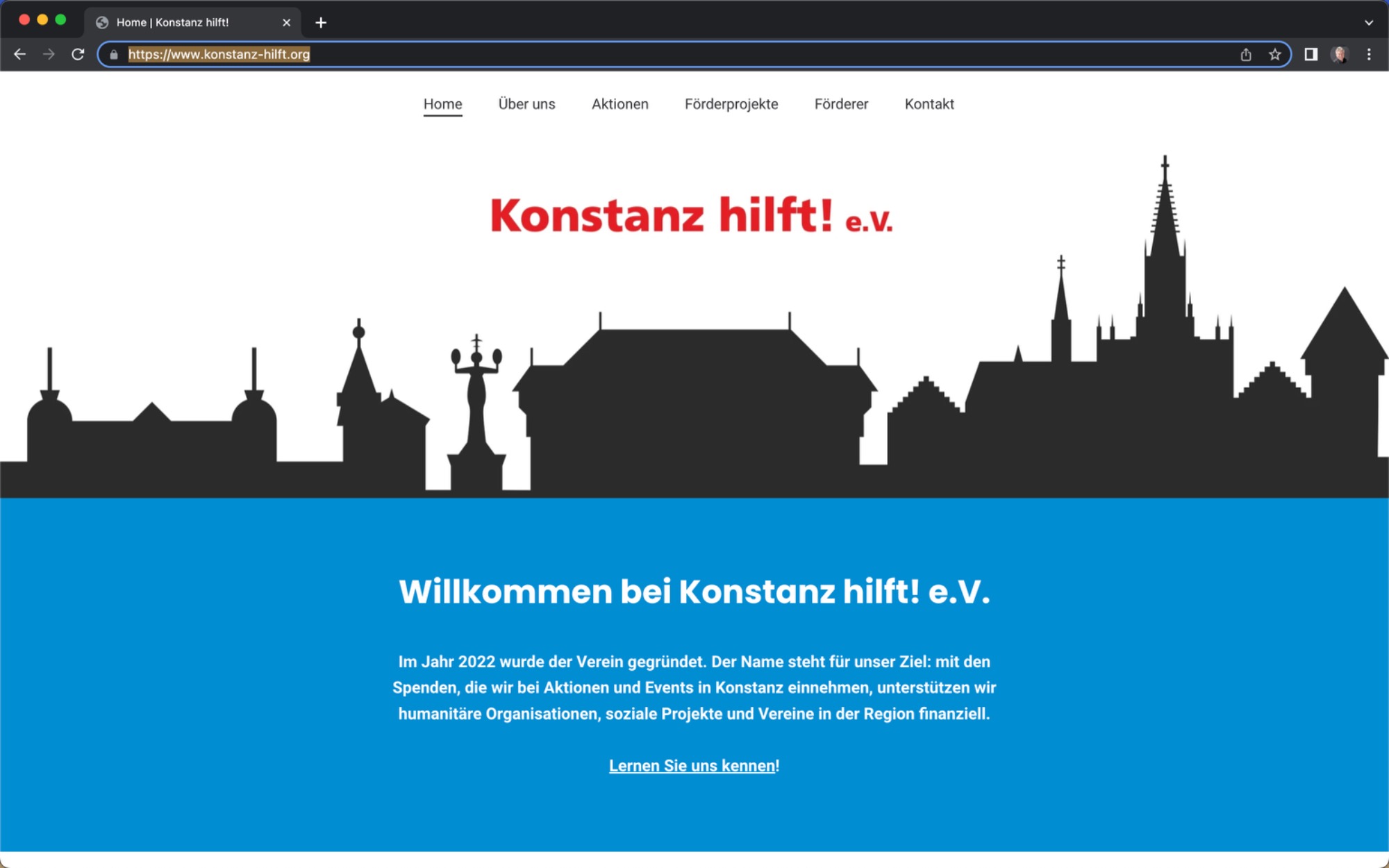Click the forward navigation arrow

49,54
